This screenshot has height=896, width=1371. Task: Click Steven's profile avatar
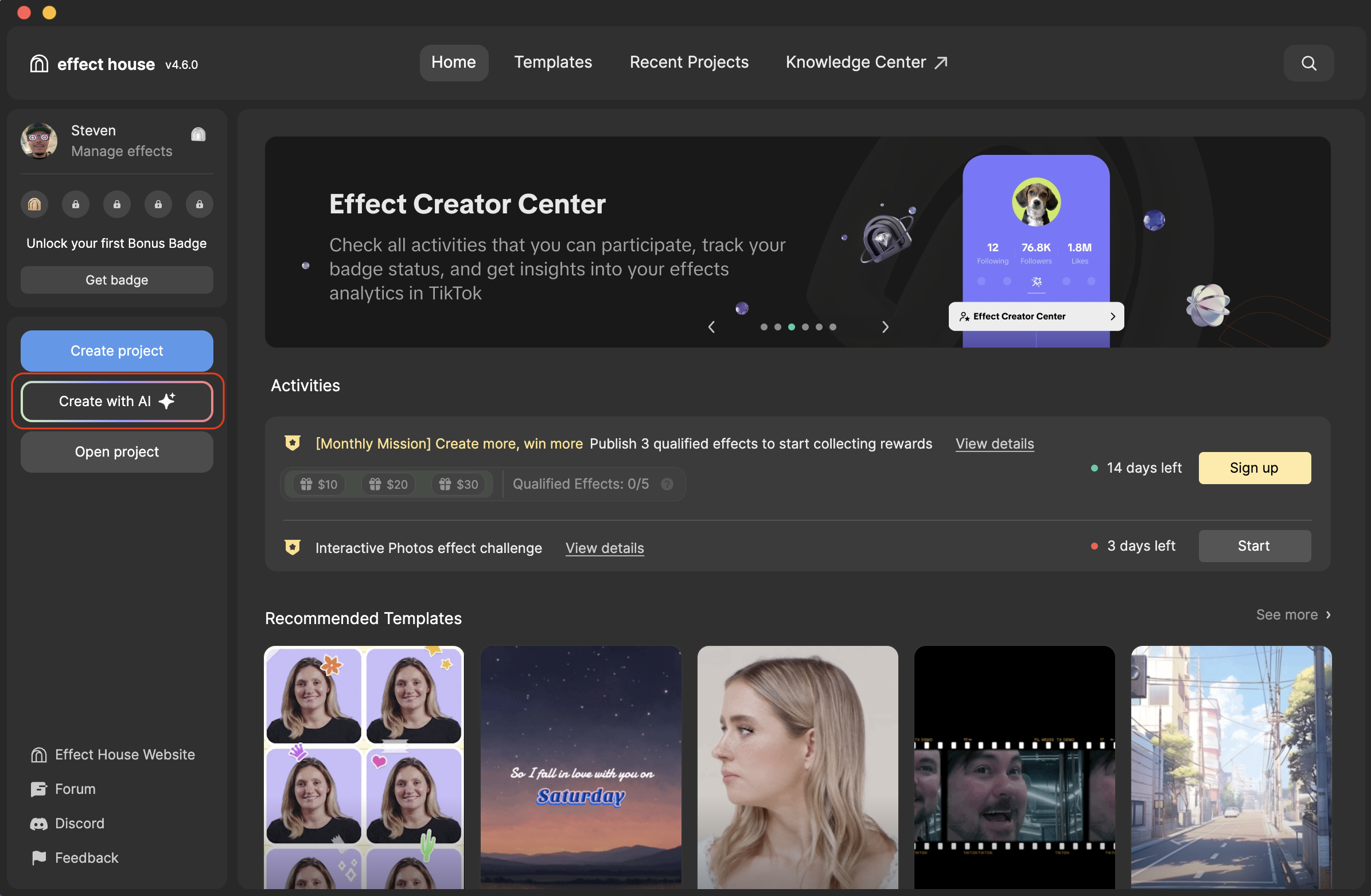click(38, 141)
